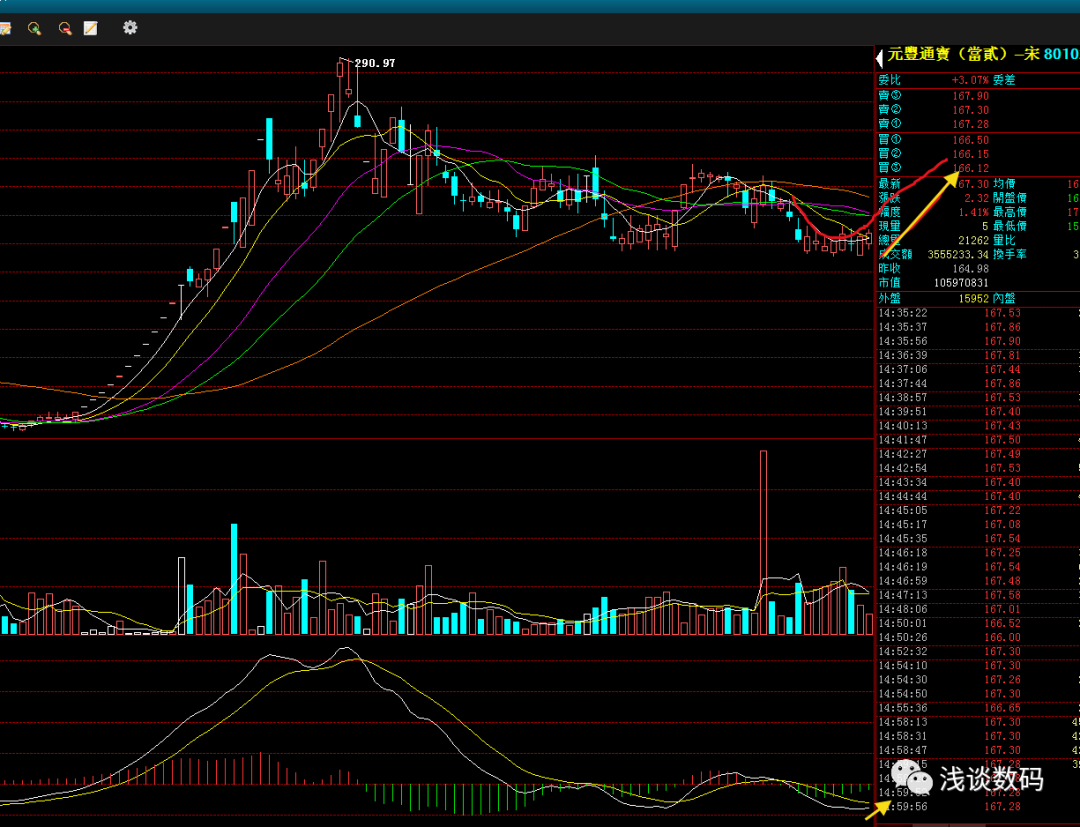Click the 委比 value +3.07%
1080x827 pixels.
tap(970, 80)
